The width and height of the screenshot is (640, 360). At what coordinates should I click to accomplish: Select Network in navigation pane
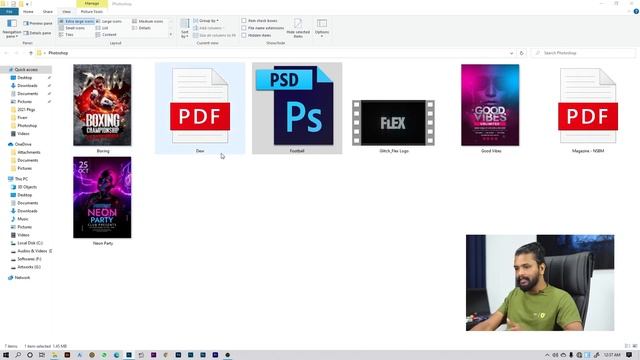(x=22, y=278)
